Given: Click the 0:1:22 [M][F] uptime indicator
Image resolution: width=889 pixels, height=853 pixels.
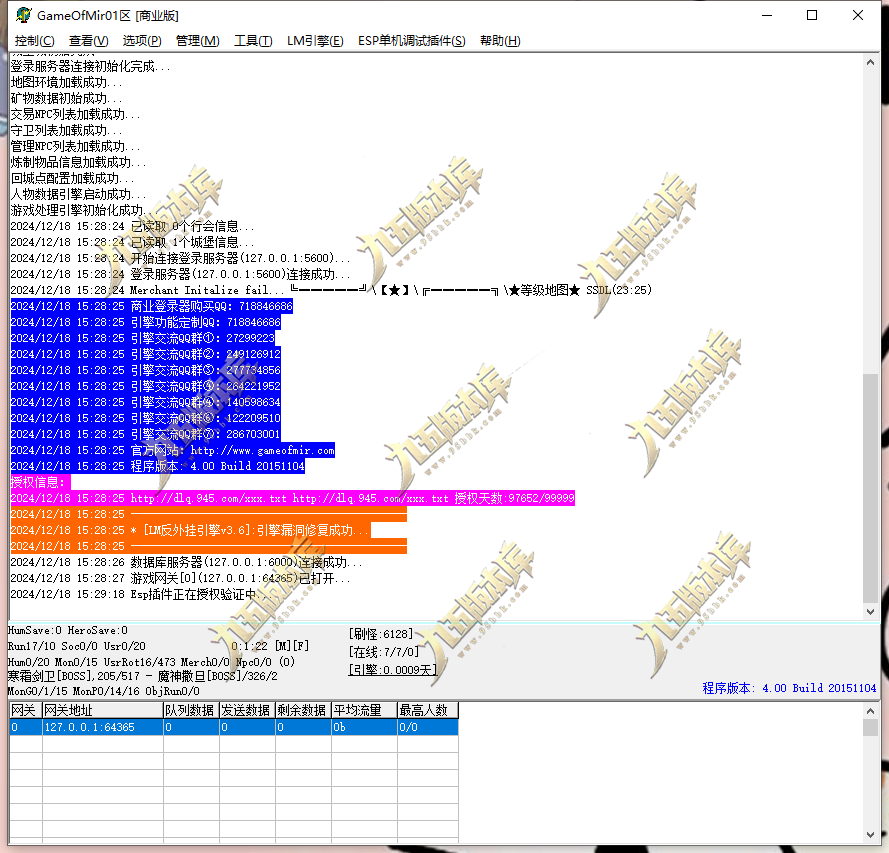Looking at the screenshot, I should pyautogui.click(x=270, y=646).
